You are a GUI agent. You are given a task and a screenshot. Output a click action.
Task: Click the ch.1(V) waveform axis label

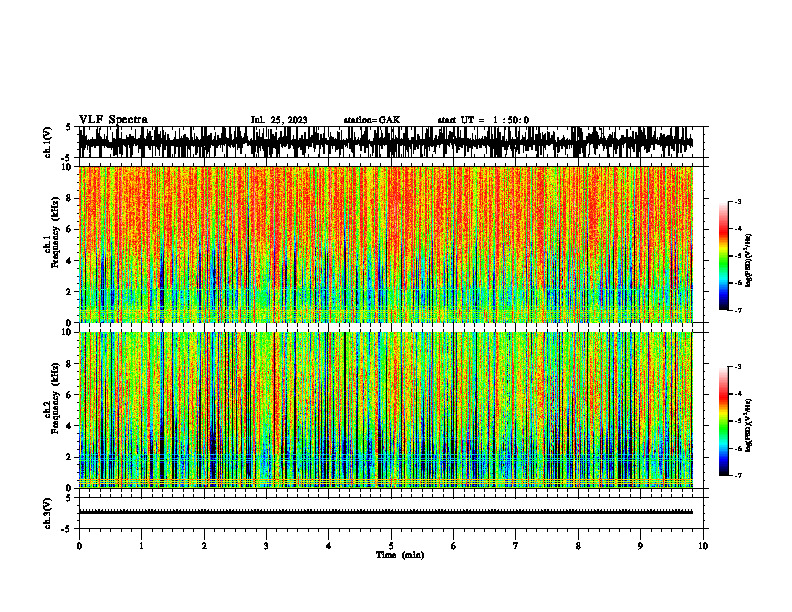(48, 142)
